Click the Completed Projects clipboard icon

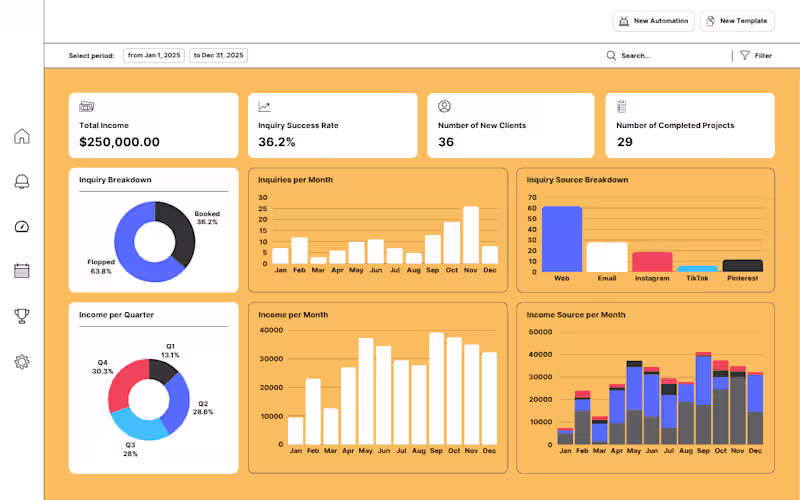coord(621,106)
